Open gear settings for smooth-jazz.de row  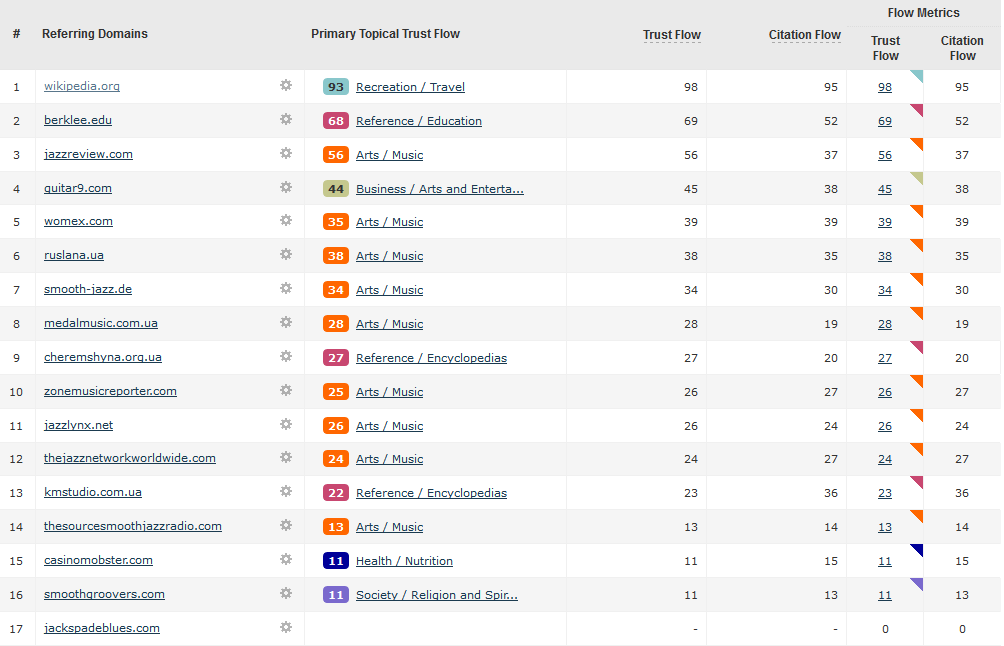click(286, 288)
